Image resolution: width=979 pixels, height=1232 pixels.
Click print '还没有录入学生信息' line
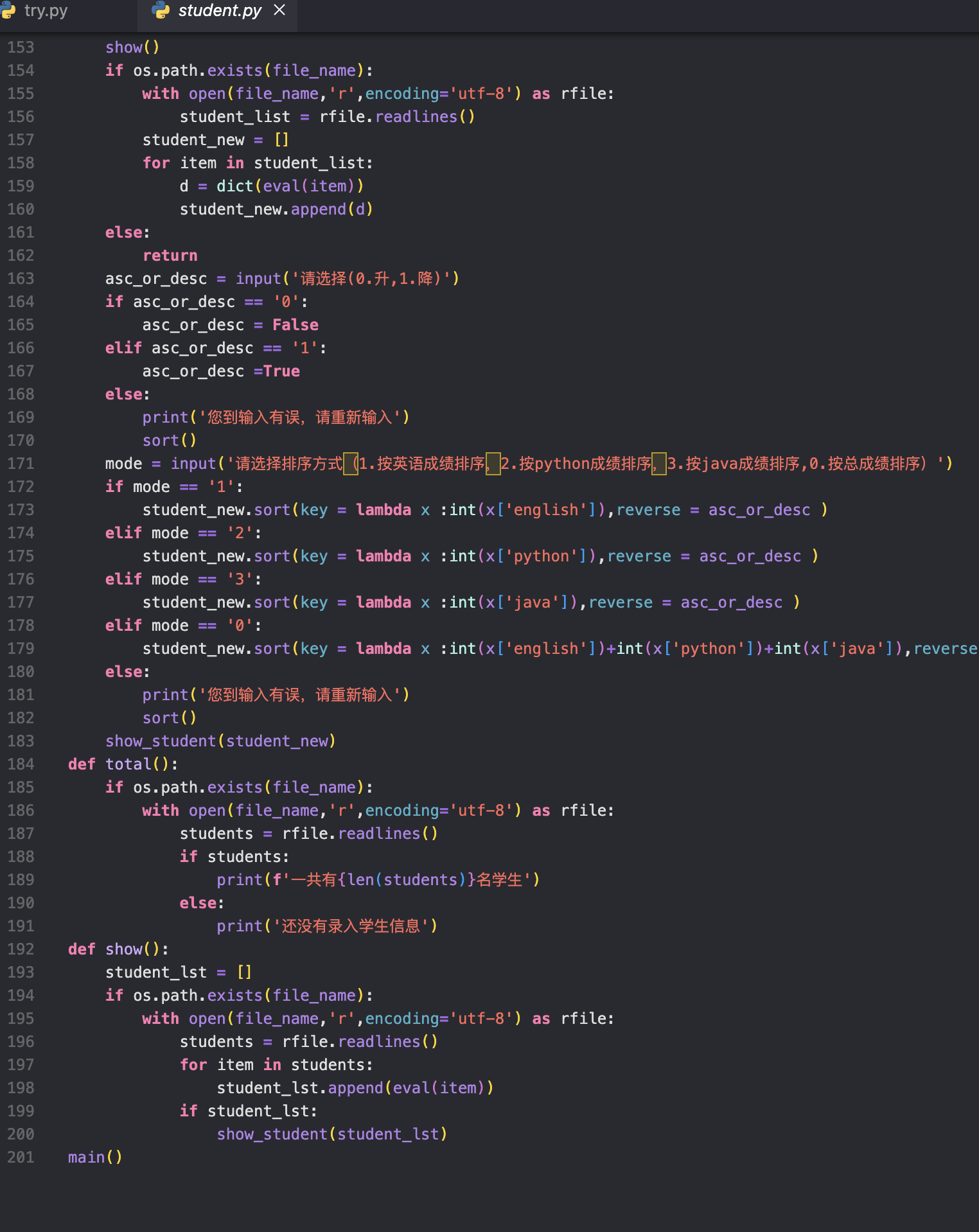pos(327,926)
